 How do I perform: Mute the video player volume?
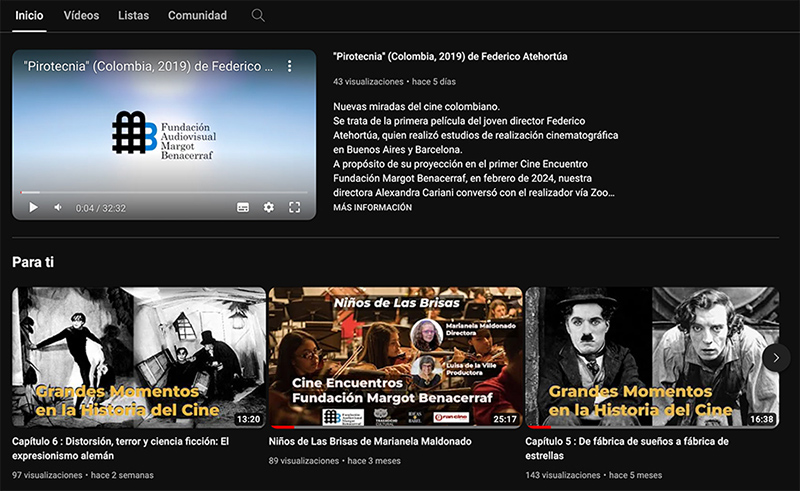(58, 207)
